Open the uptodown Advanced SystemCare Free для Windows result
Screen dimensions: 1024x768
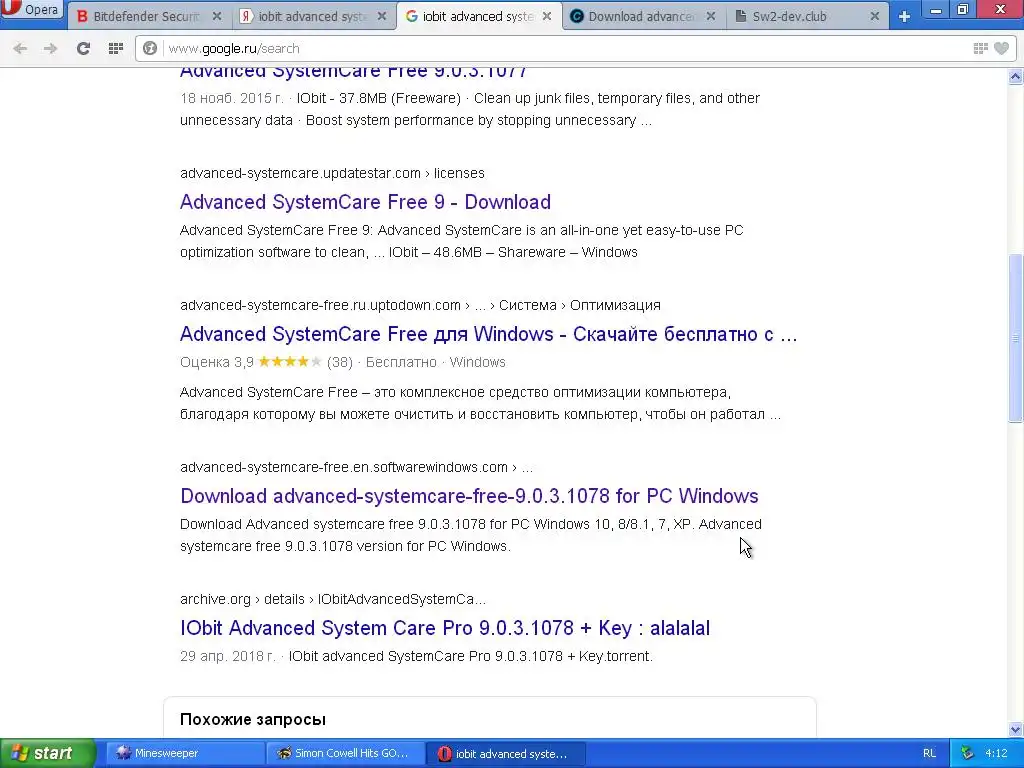tap(488, 334)
